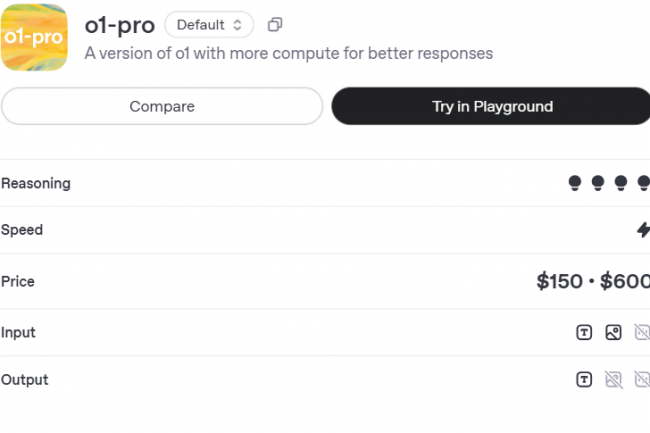Viewport: 650px width, 433px height.
Task: Click the model description subtitle text
Action: (x=289, y=53)
